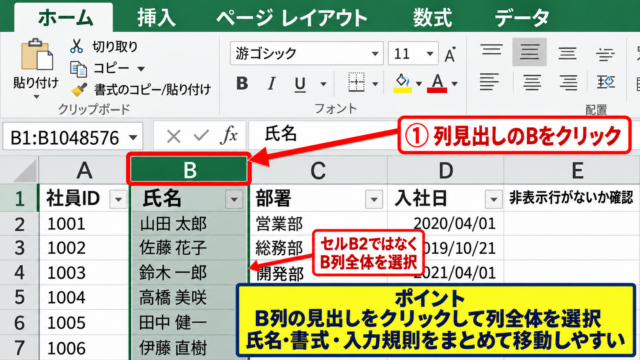Open the font color dropdown arrow
The width and height of the screenshot is (640, 360).
pos(454,84)
